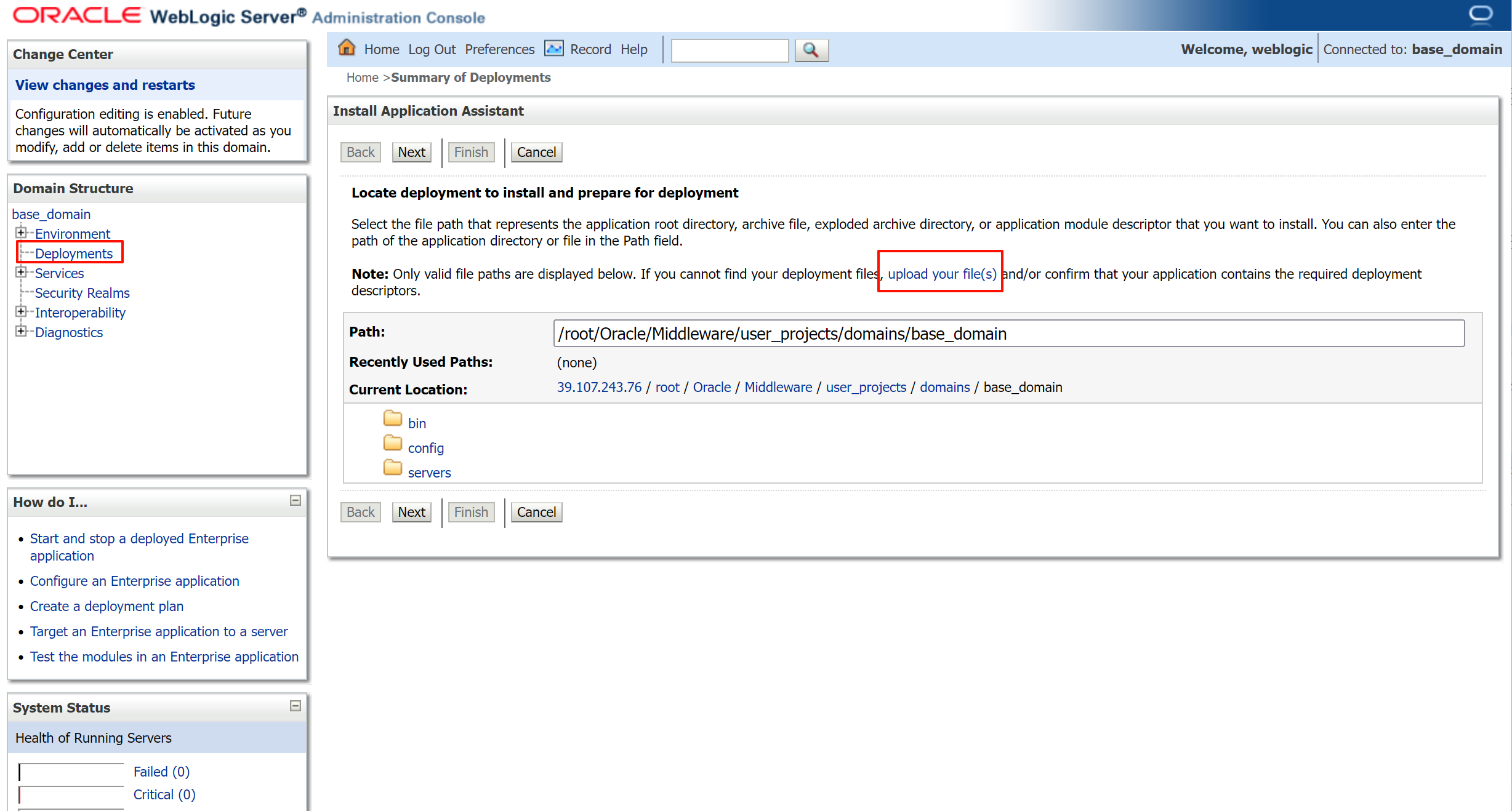Open the servers folder icon
Screen dimensions: 1512x811
tap(392, 468)
